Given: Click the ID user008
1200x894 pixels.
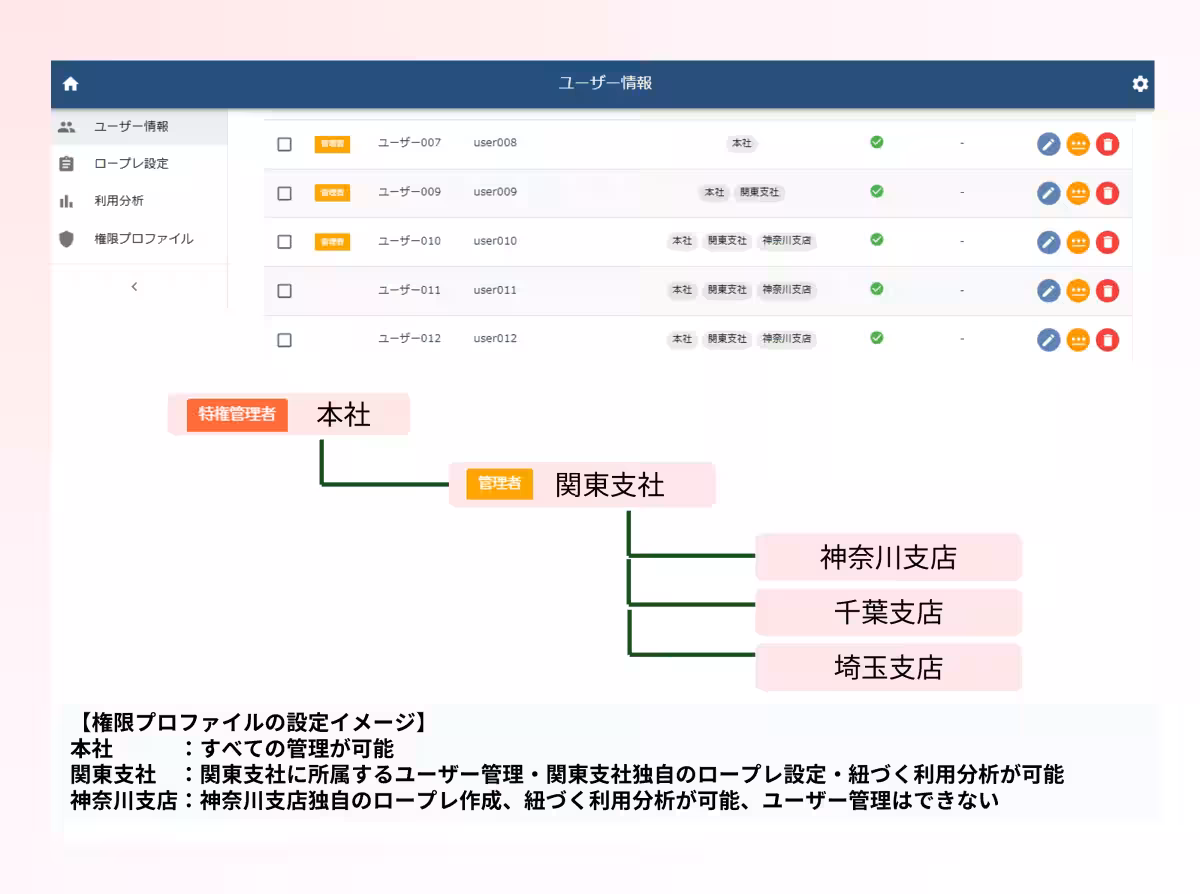Looking at the screenshot, I should 495,143.
